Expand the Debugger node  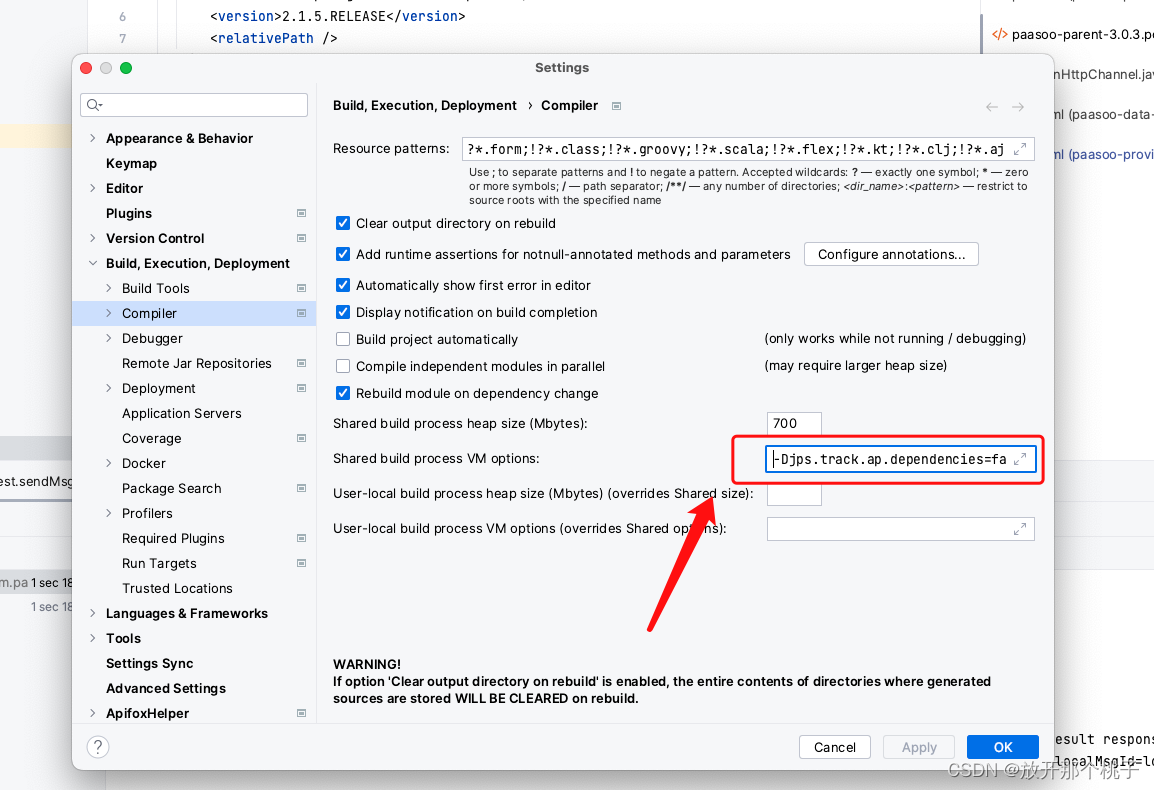coord(109,339)
